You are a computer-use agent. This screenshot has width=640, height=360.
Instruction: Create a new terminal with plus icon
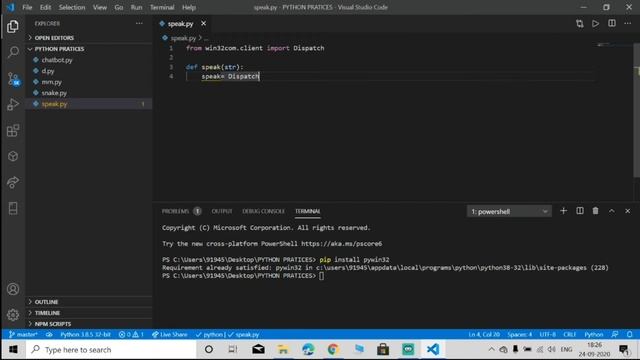(x=563, y=211)
